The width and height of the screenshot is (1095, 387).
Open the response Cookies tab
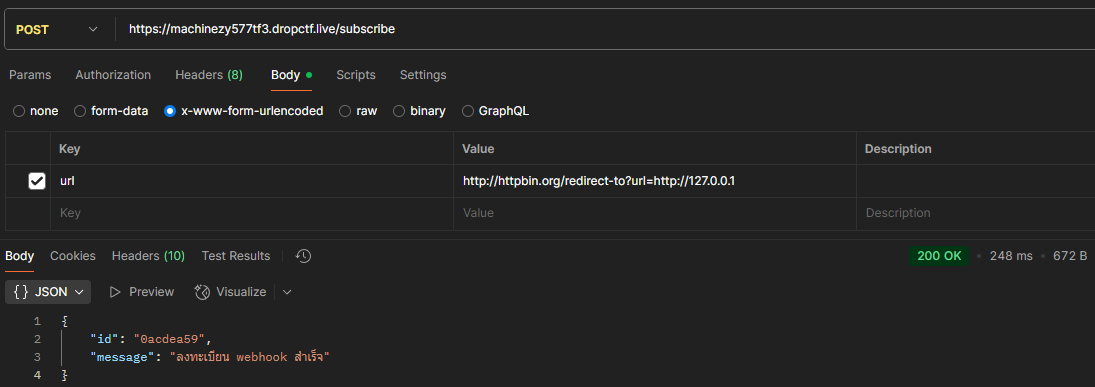tap(73, 256)
